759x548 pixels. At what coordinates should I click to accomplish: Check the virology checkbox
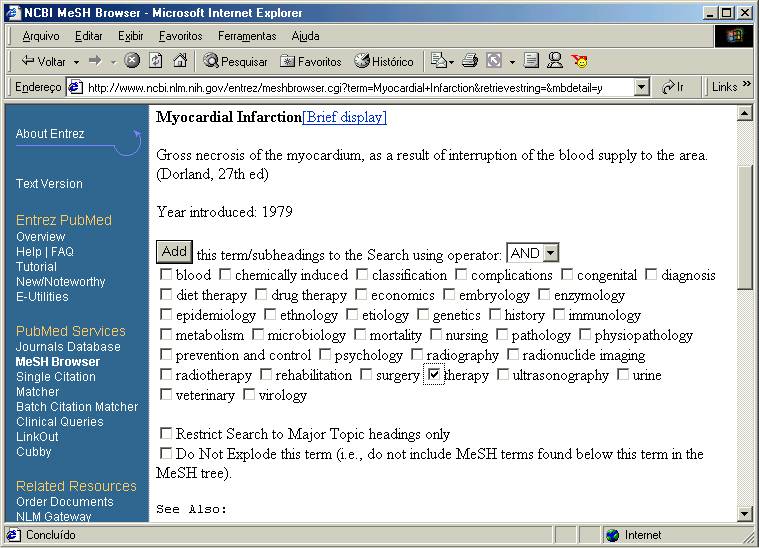click(249, 395)
